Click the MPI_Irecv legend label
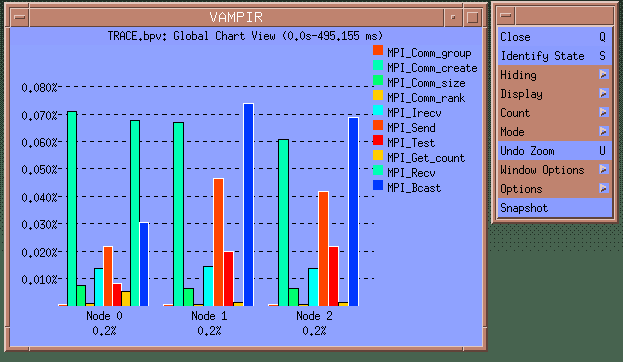The image size is (623, 362). 414,113
